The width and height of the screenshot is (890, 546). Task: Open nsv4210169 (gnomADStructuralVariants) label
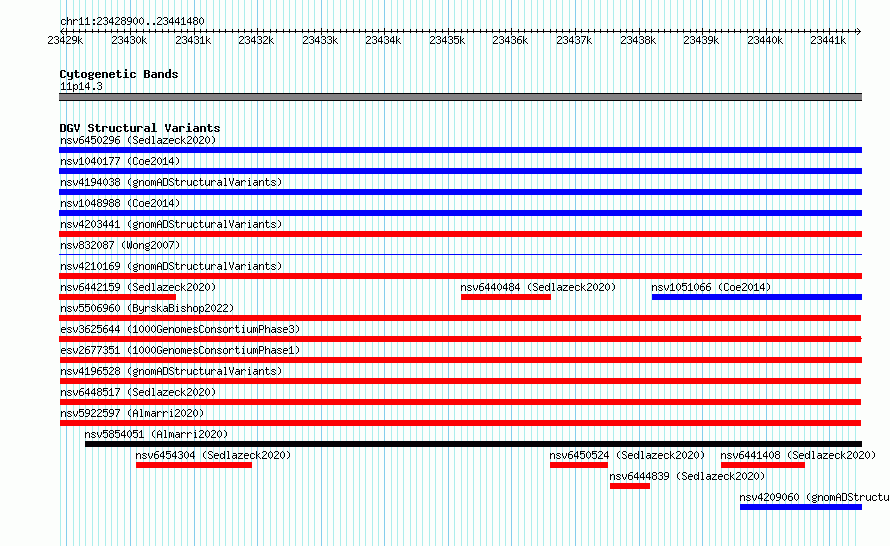coord(171,266)
